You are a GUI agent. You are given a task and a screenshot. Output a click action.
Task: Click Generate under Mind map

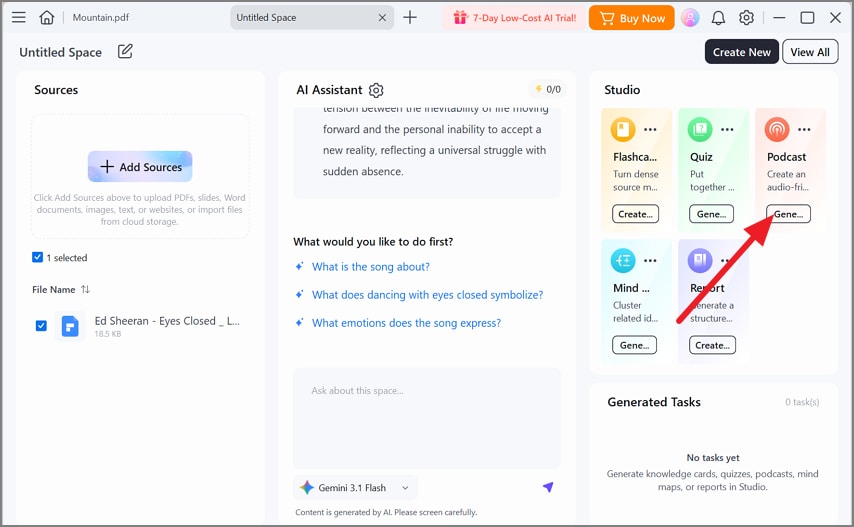click(x=634, y=345)
